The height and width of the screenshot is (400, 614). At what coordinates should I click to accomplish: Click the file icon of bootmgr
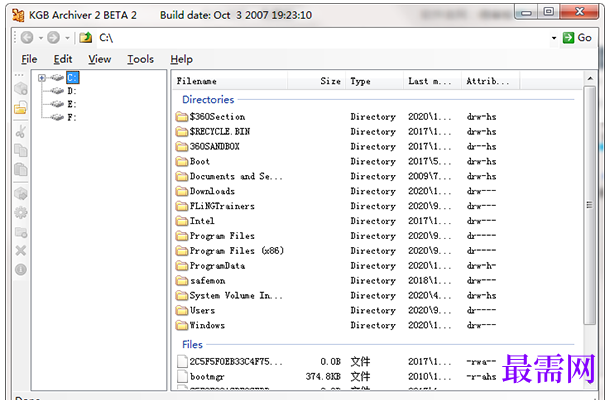click(x=182, y=376)
